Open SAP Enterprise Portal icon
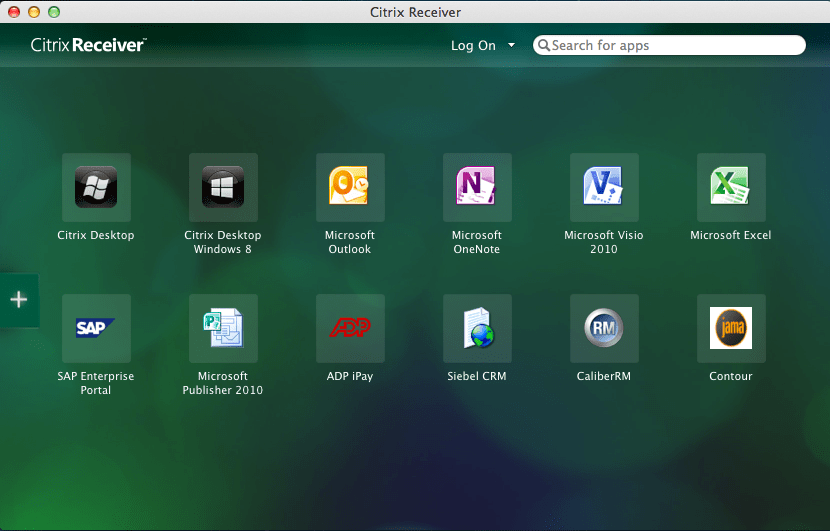Viewport: 830px width, 531px height. pyautogui.click(x=96, y=328)
